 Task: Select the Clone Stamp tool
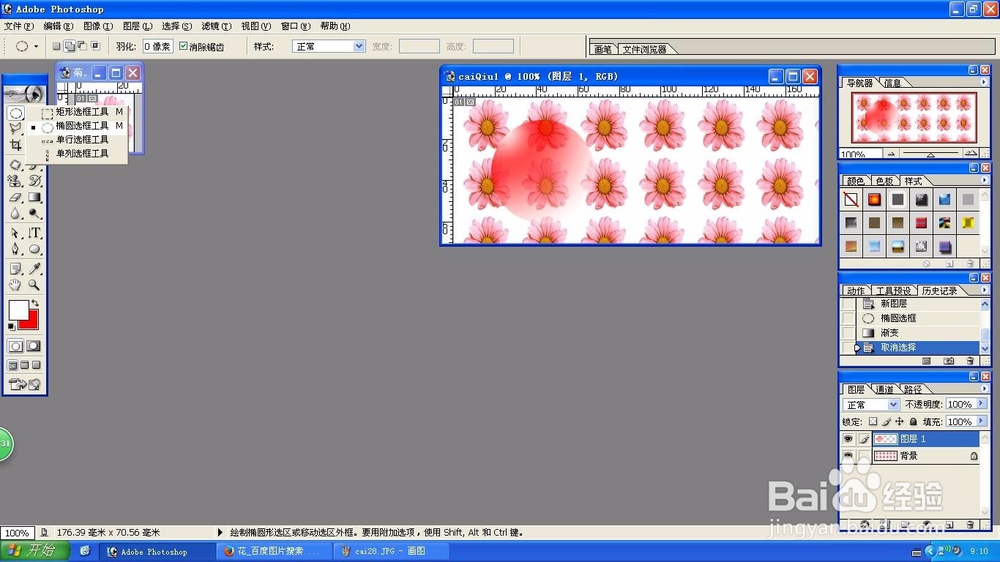point(15,181)
